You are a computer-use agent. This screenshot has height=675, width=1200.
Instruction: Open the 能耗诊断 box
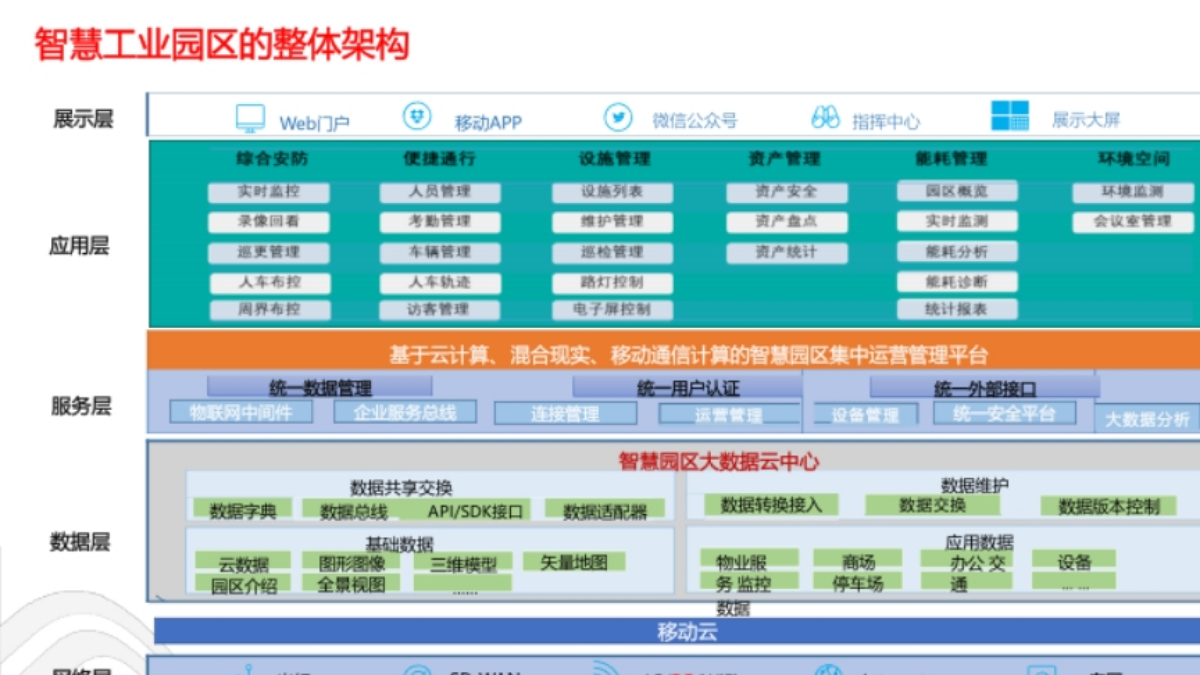[957, 282]
